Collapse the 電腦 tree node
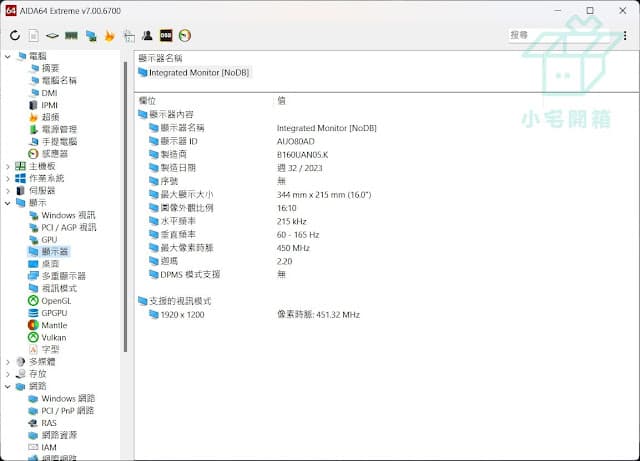Viewport: 640px width, 461px height. [x=7, y=56]
